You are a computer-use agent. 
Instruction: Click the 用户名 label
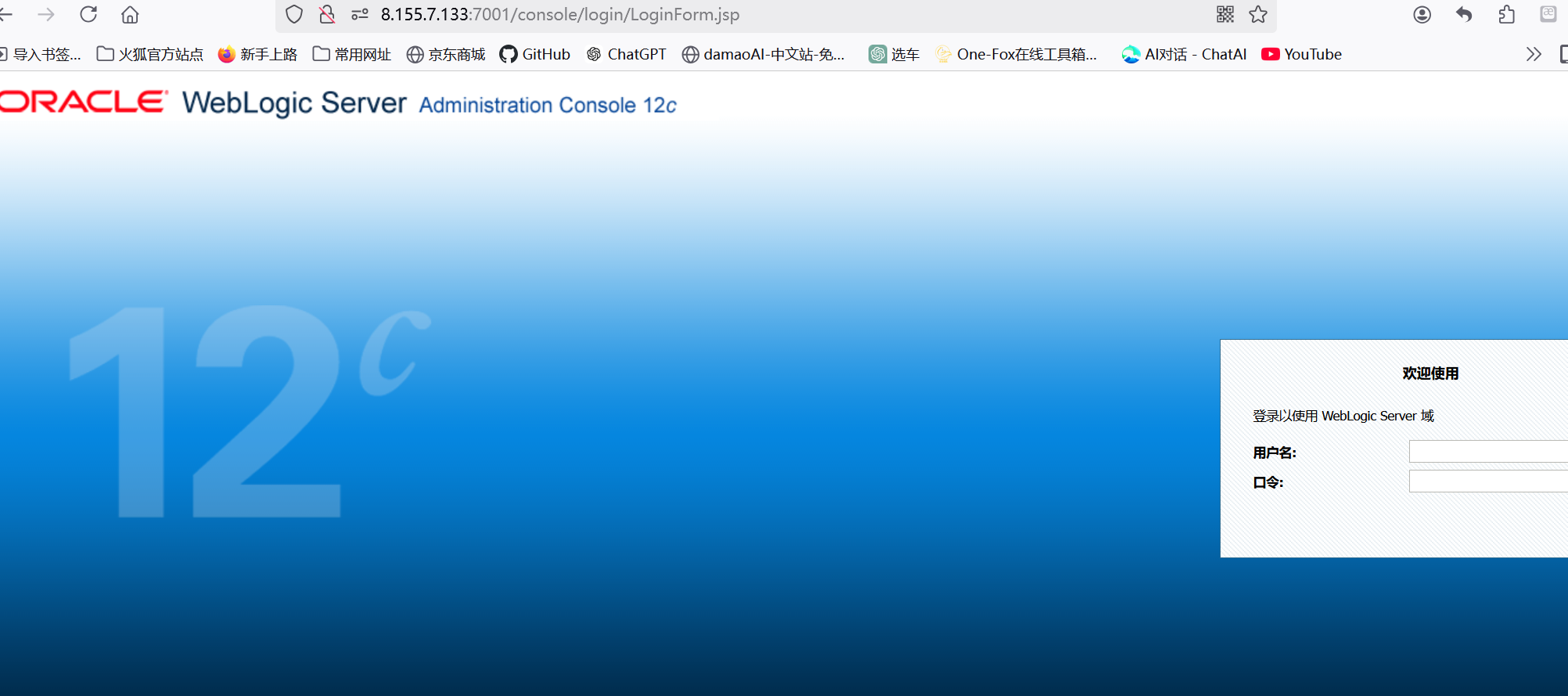tap(1275, 453)
